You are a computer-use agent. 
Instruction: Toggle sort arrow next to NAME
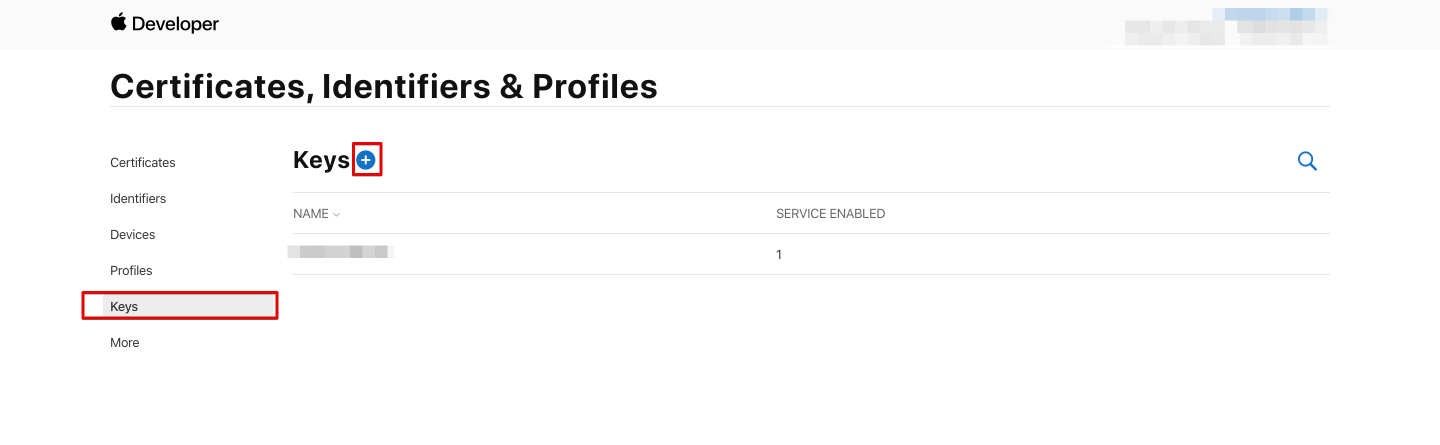pyautogui.click(x=337, y=214)
